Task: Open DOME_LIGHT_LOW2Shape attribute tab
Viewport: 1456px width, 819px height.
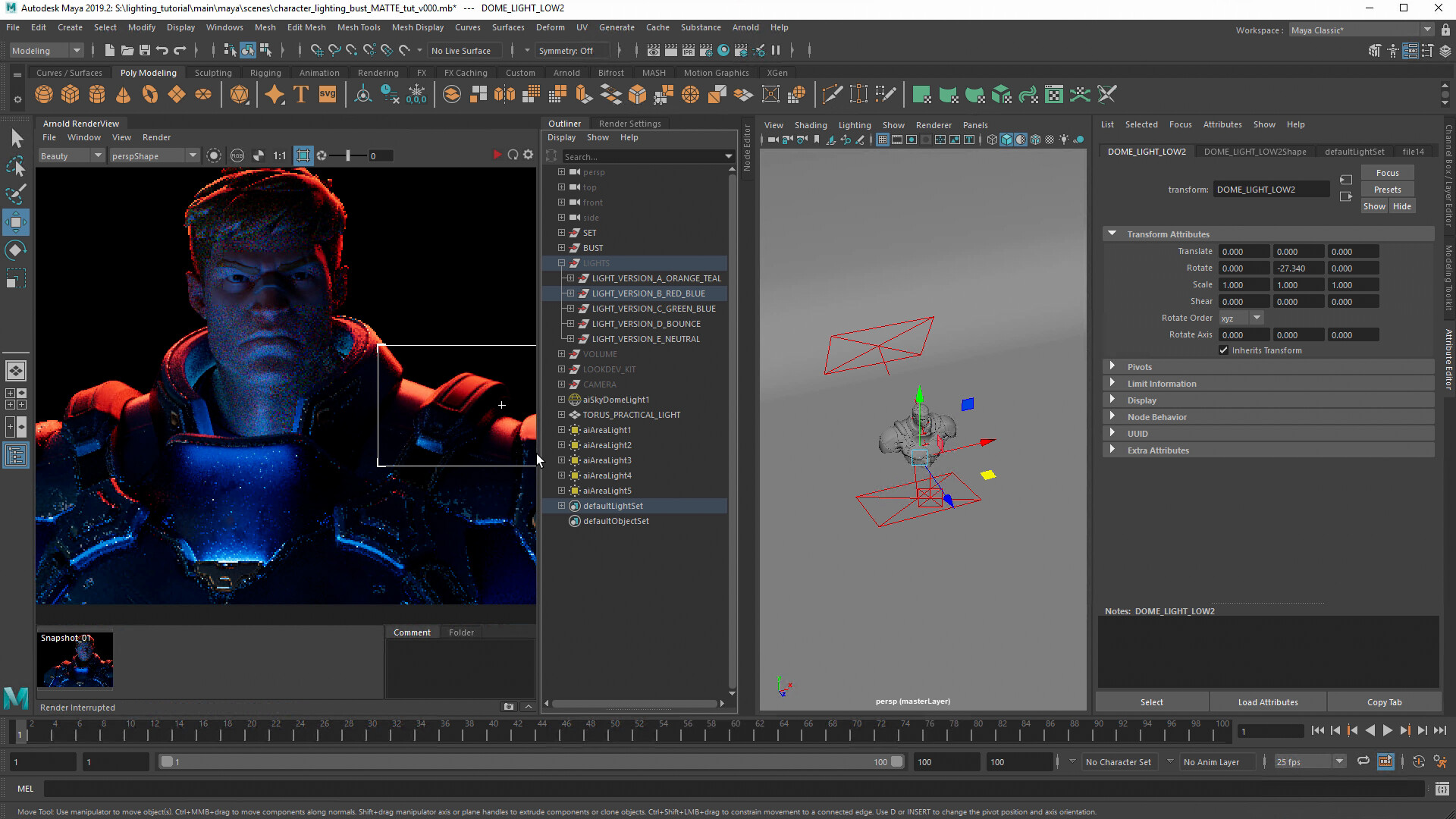Action: [x=1255, y=152]
